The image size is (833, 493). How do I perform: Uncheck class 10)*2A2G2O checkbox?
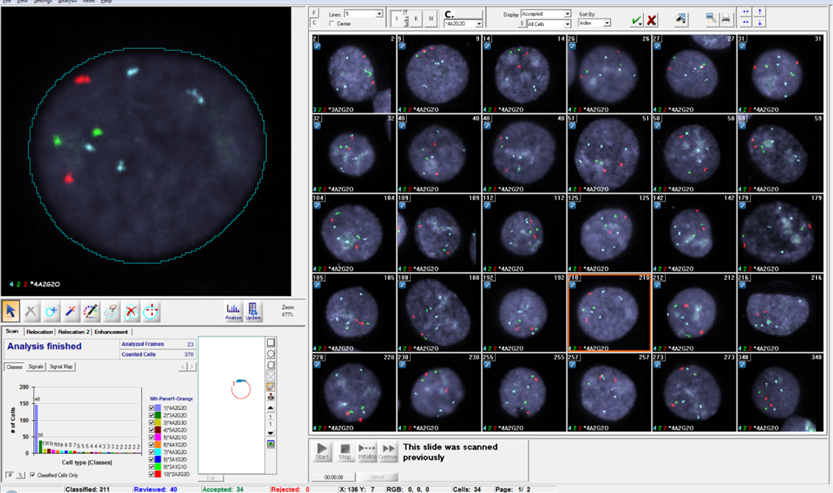tap(152, 474)
